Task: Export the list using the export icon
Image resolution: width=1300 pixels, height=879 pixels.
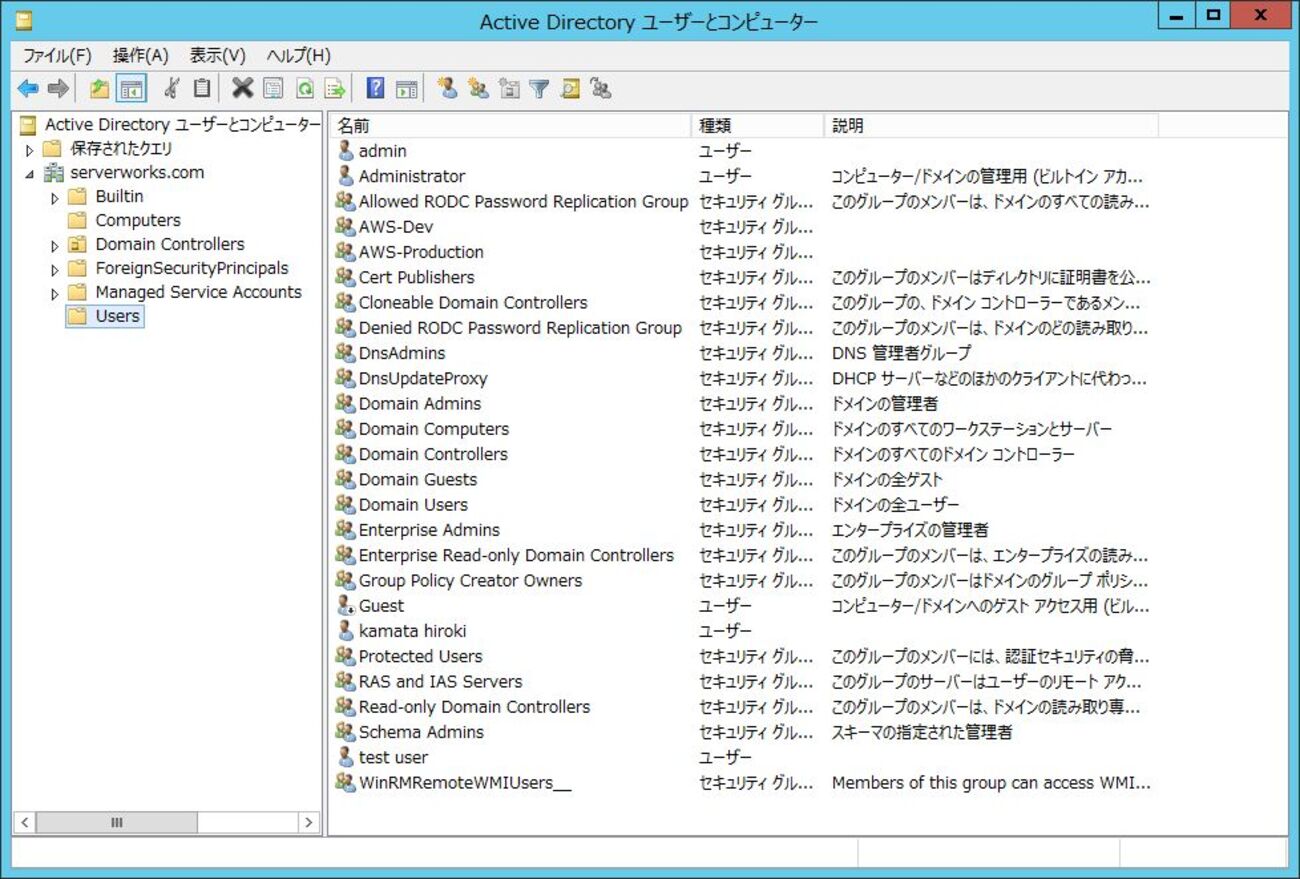Action: pyautogui.click(x=337, y=88)
